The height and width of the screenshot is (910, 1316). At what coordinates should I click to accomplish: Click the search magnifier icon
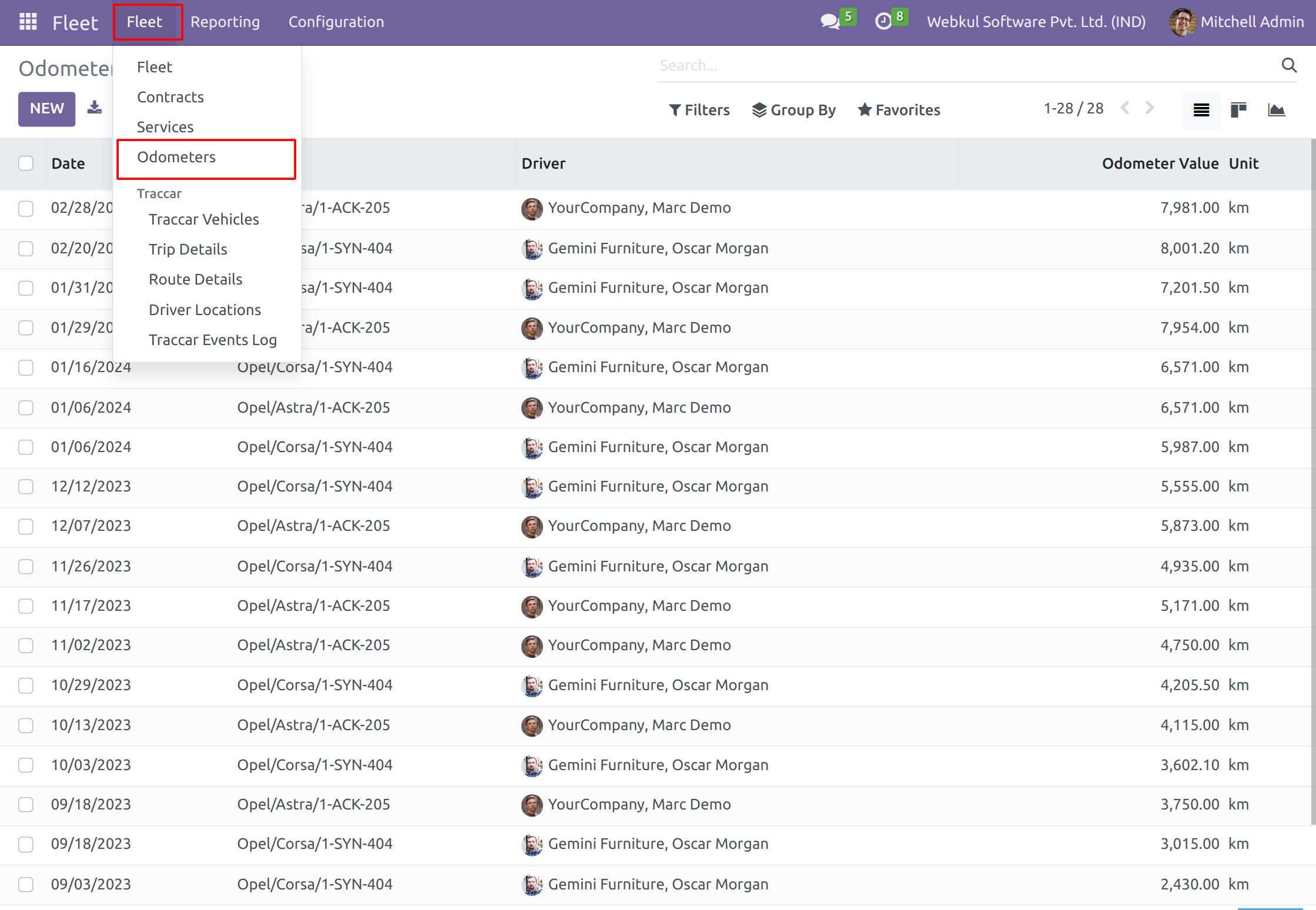click(1288, 65)
